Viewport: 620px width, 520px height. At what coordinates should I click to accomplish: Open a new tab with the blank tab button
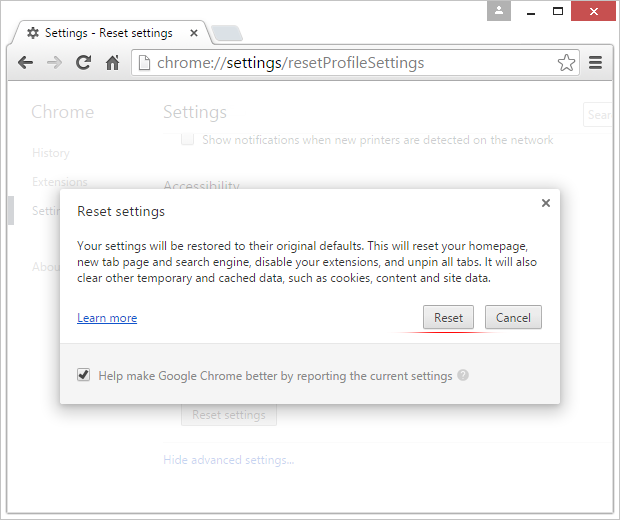point(227,33)
